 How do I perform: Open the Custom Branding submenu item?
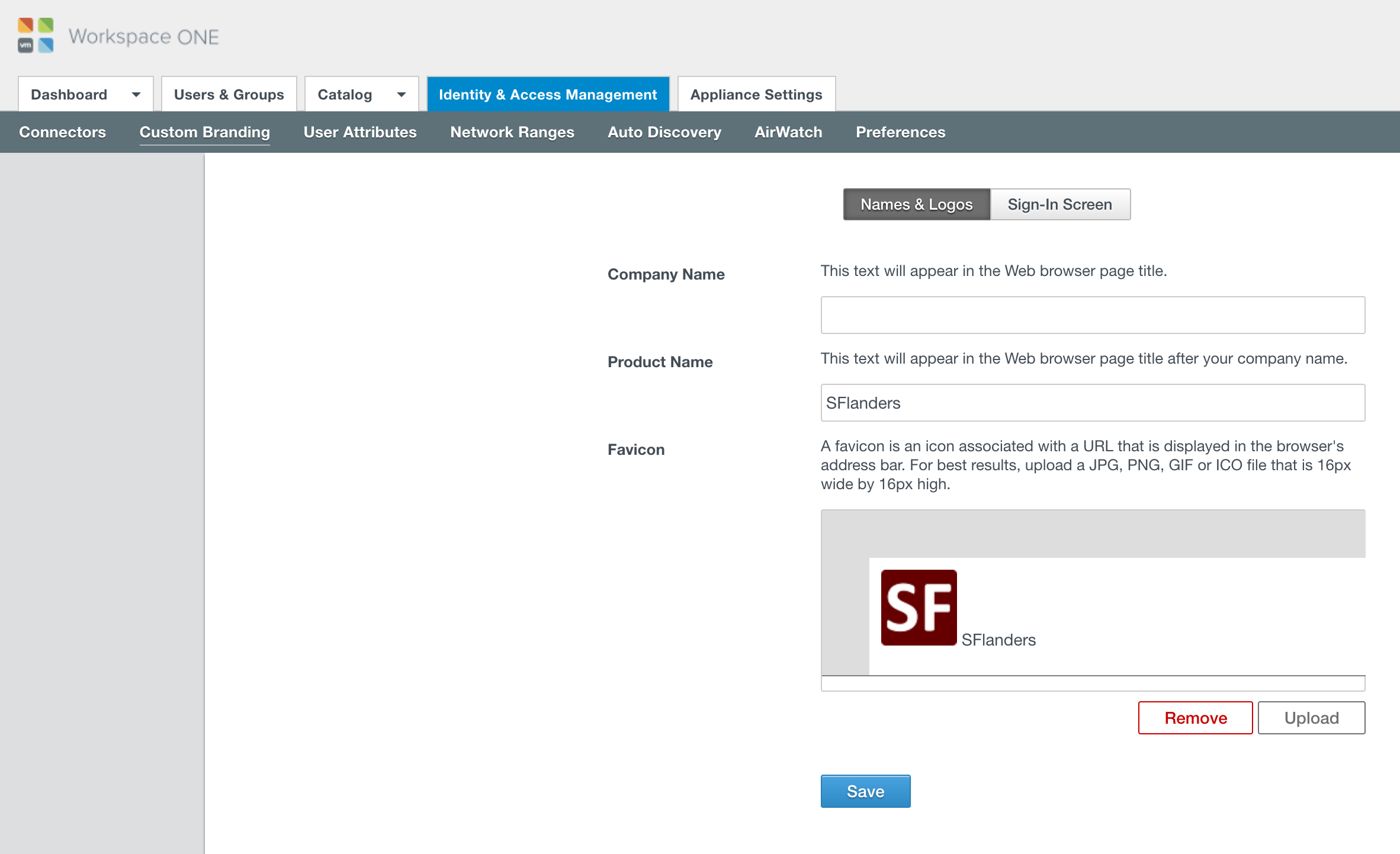pos(204,132)
